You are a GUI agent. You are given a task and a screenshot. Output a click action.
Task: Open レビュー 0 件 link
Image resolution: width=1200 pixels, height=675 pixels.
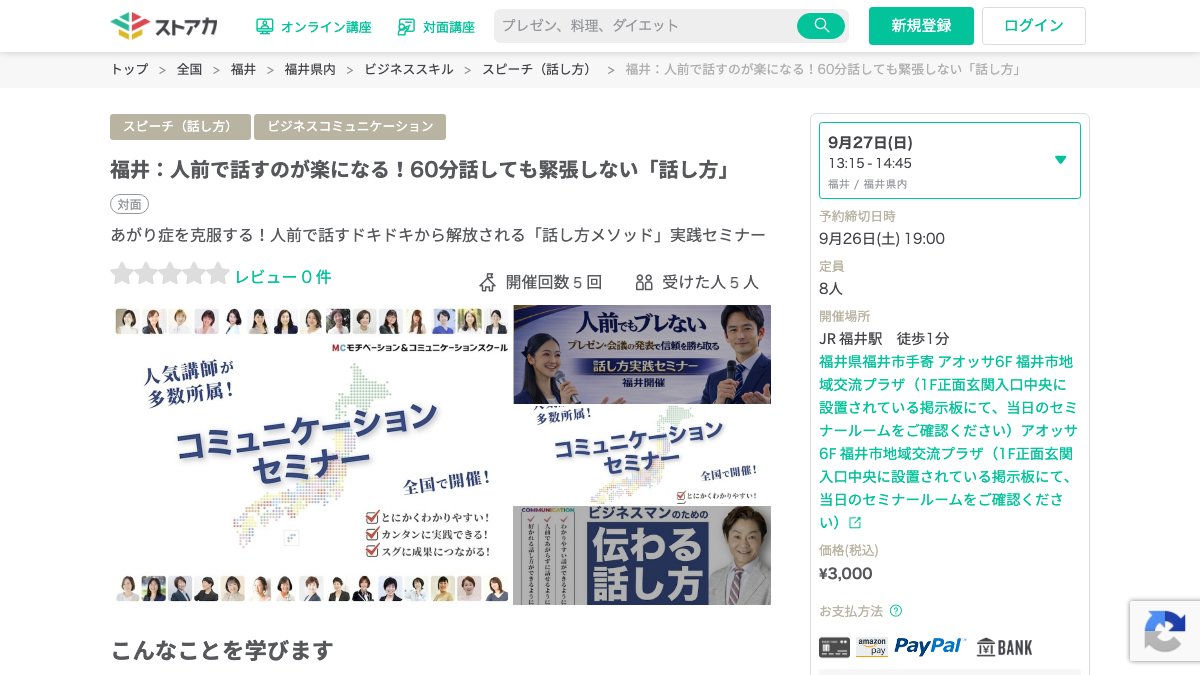coord(283,277)
